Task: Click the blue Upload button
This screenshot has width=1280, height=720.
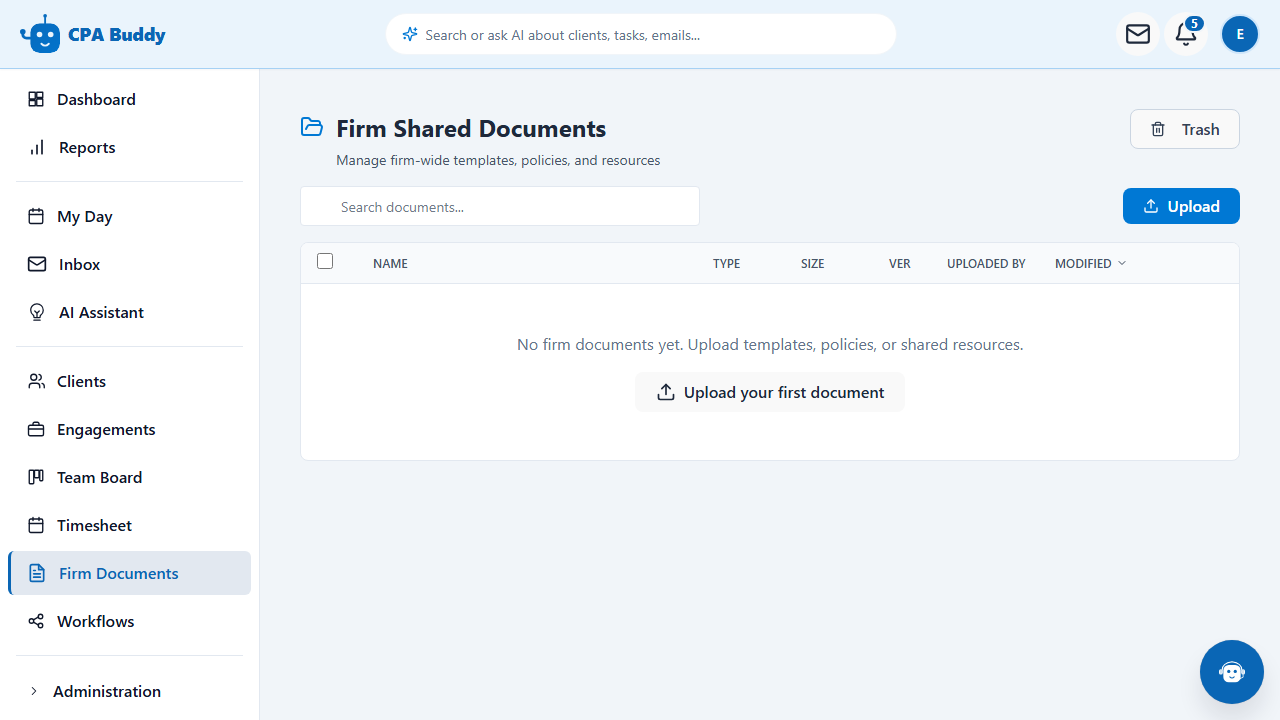Action: tap(1181, 206)
